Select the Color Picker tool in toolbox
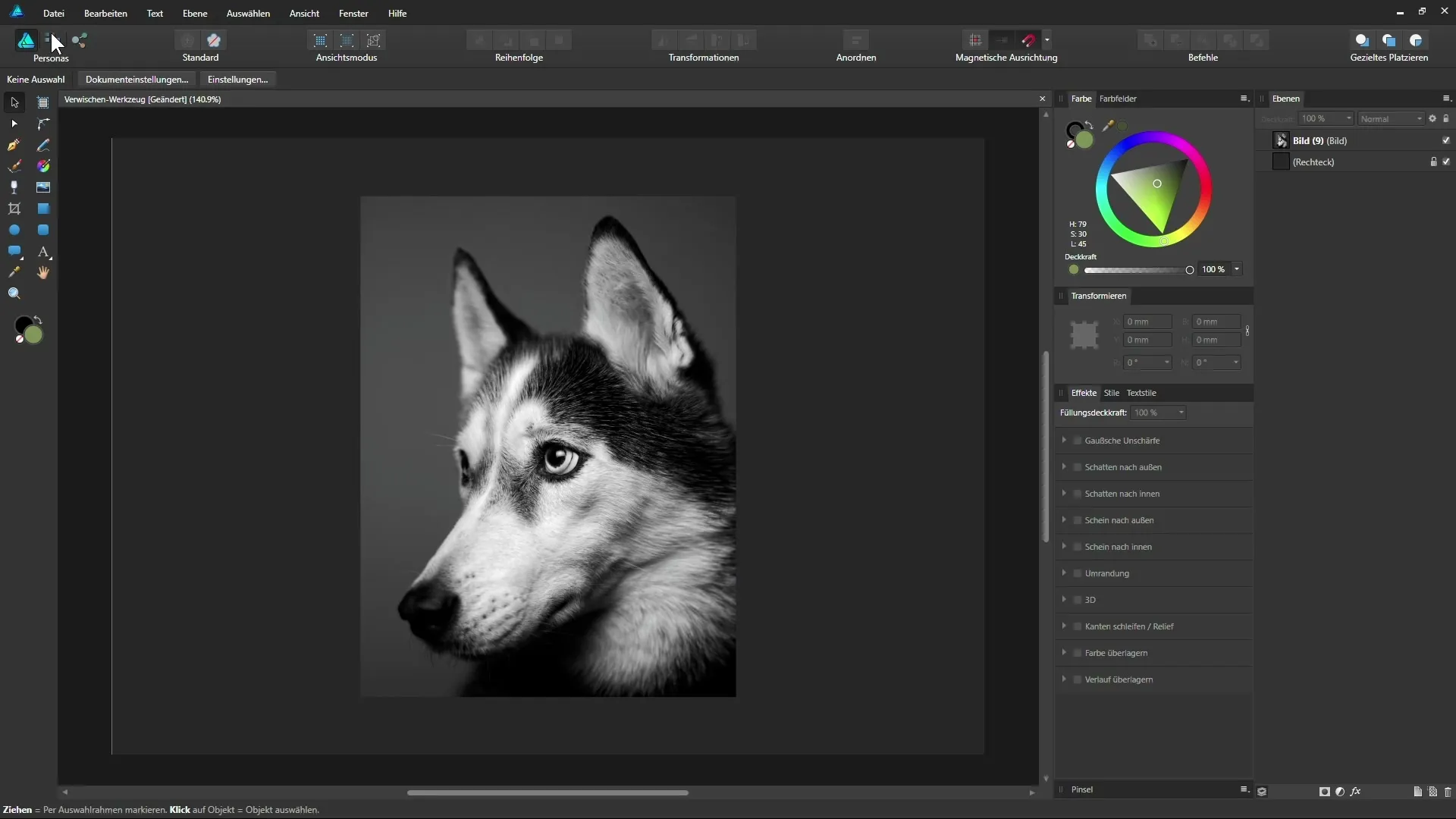The height and width of the screenshot is (819, 1456). click(14, 272)
